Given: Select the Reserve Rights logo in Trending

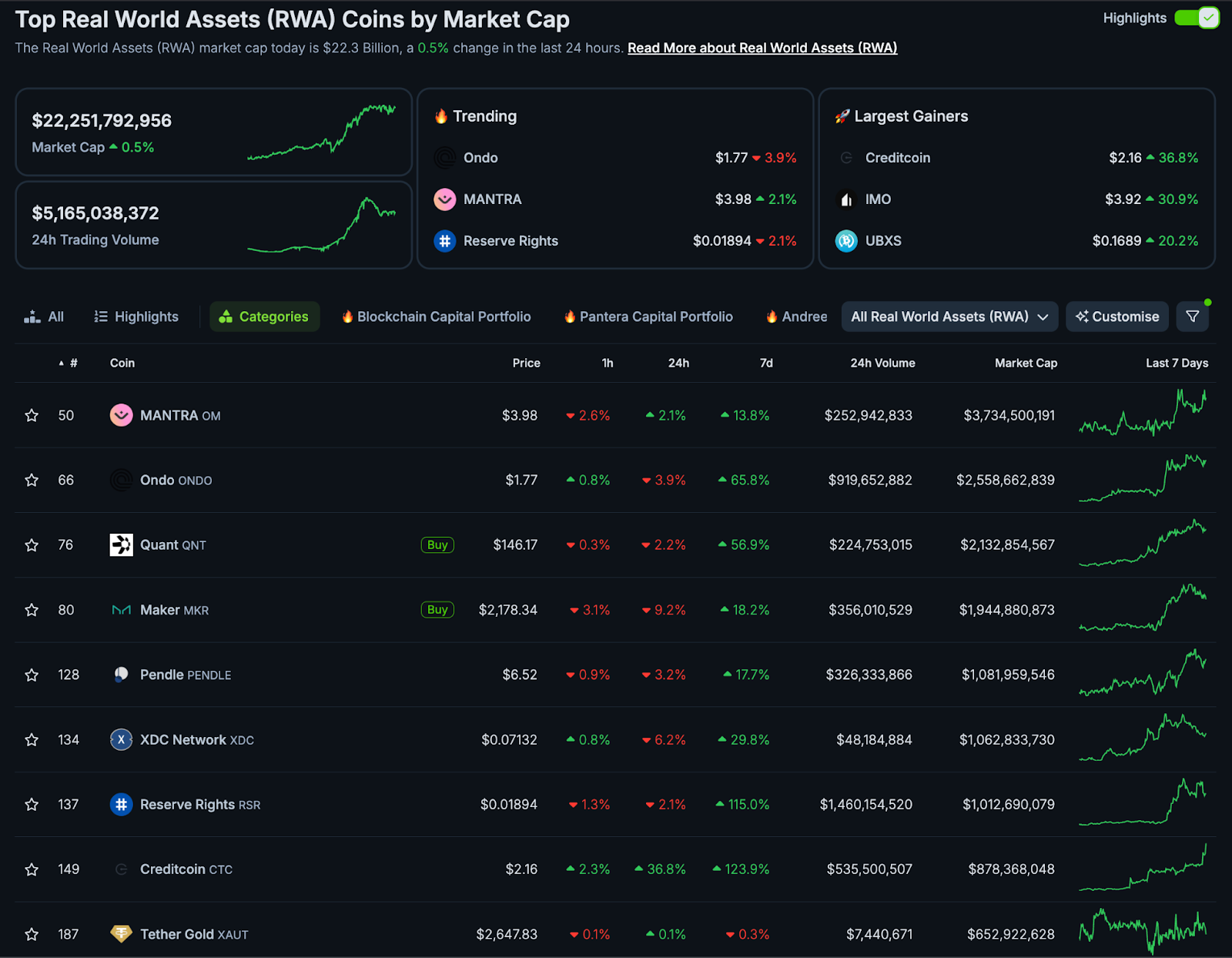Looking at the screenshot, I should pyautogui.click(x=444, y=241).
